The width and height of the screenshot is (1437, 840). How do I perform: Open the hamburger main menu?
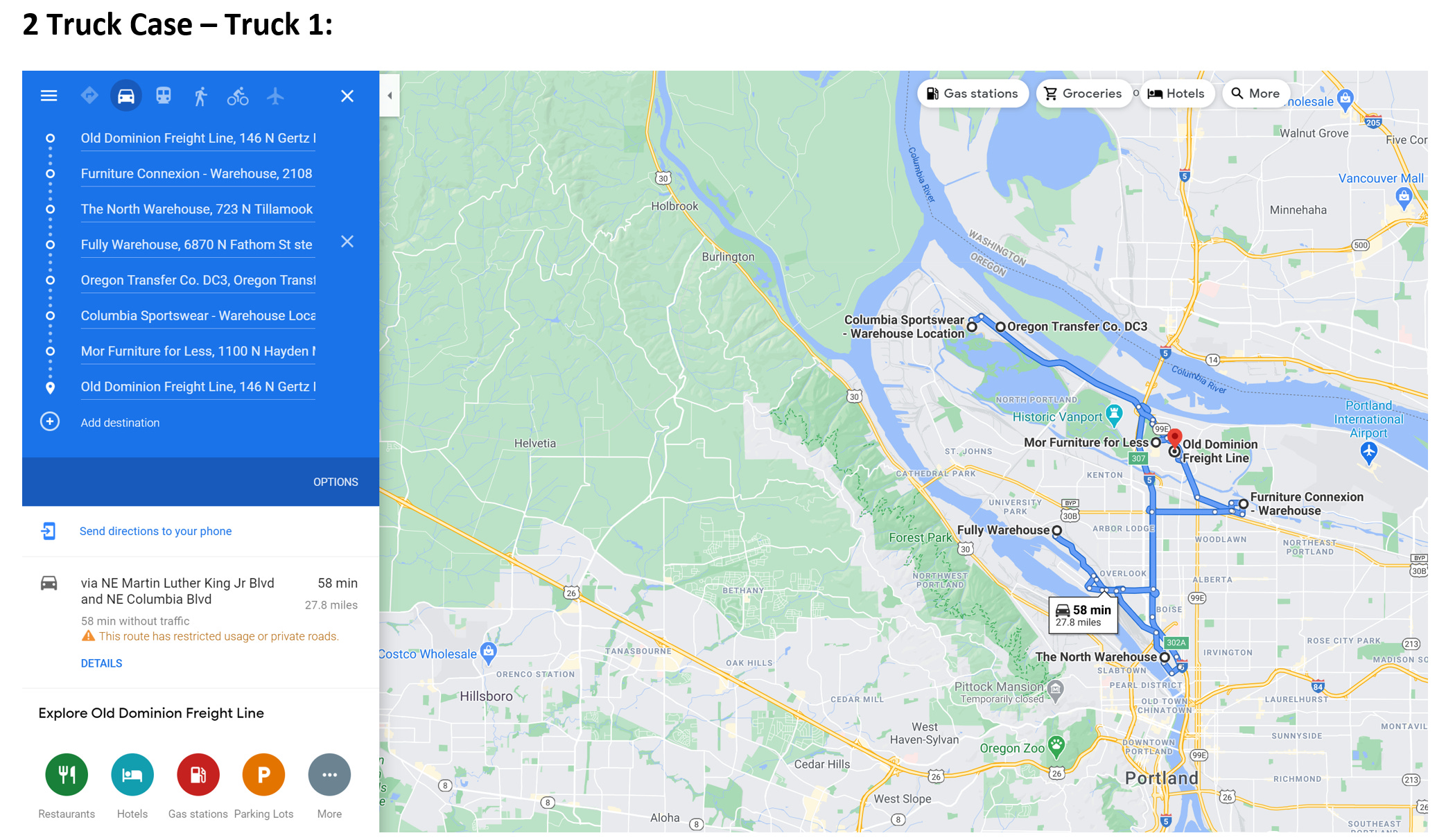(x=49, y=96)
